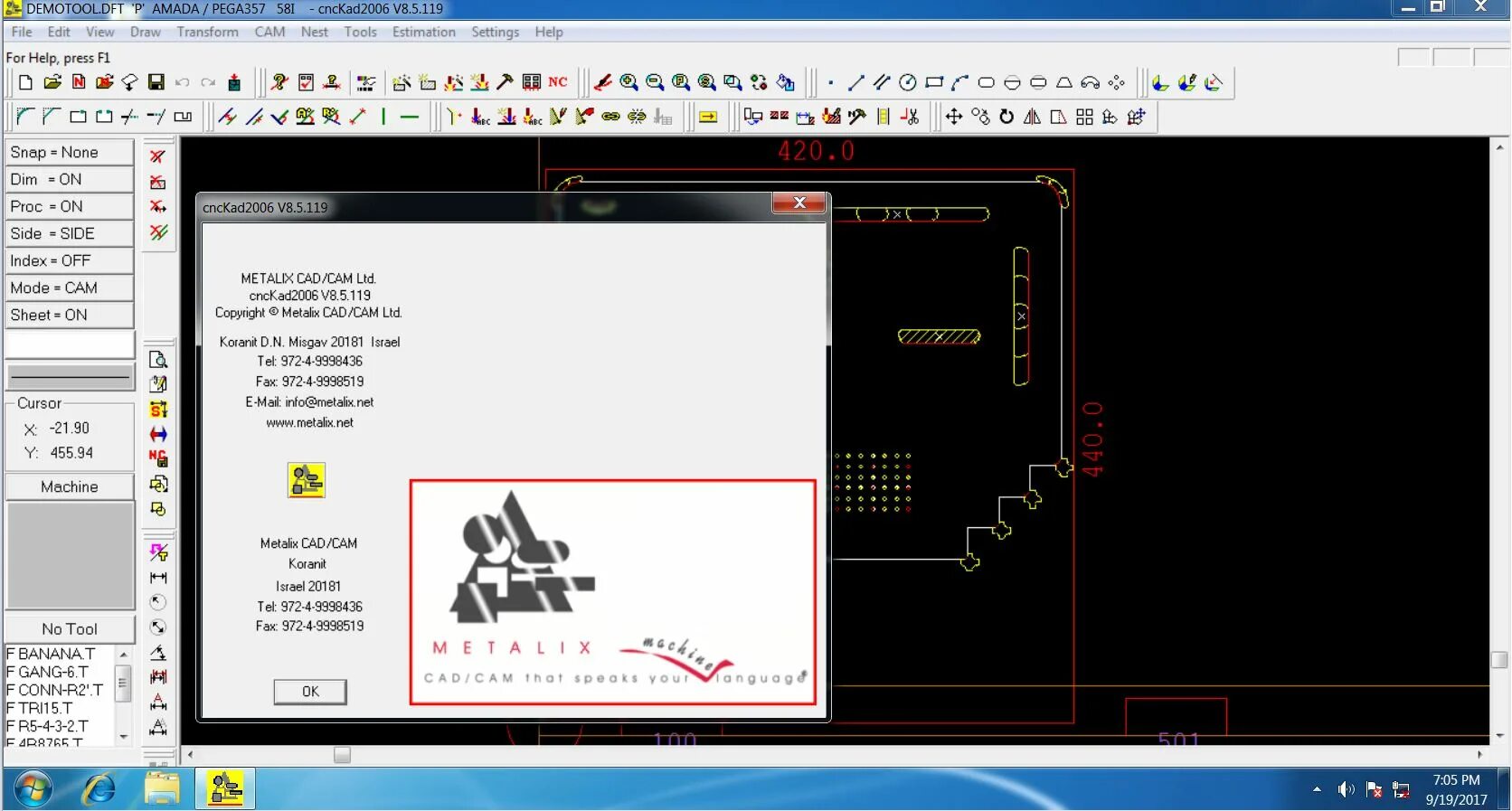Select the Draw Line tool
The width and height of the screenshot is (1512, 811).
point(855,82)
